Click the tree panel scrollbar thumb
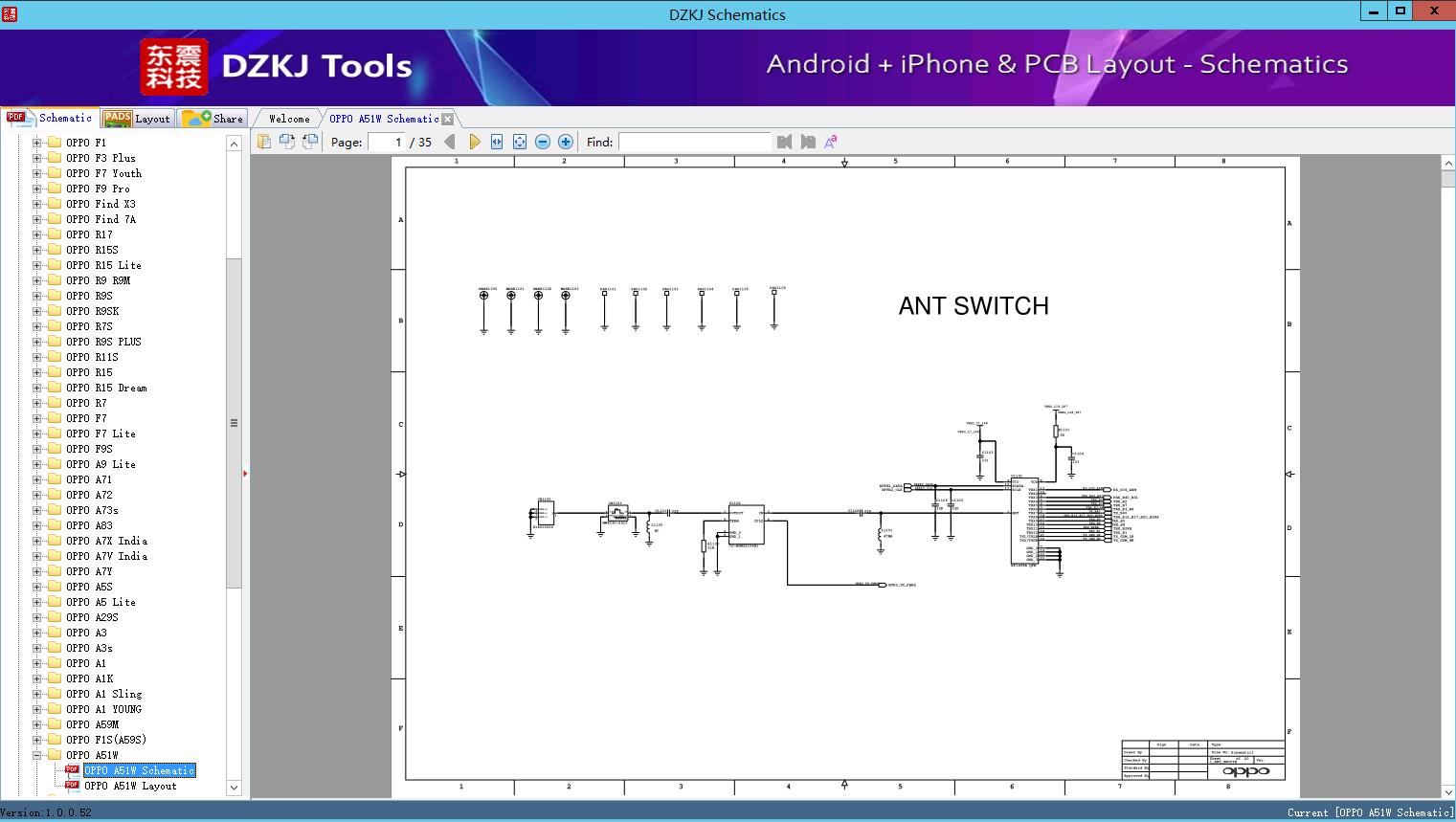Image resolution: width=1456 pixels, height=822 pixels. [x=234, y=423]
